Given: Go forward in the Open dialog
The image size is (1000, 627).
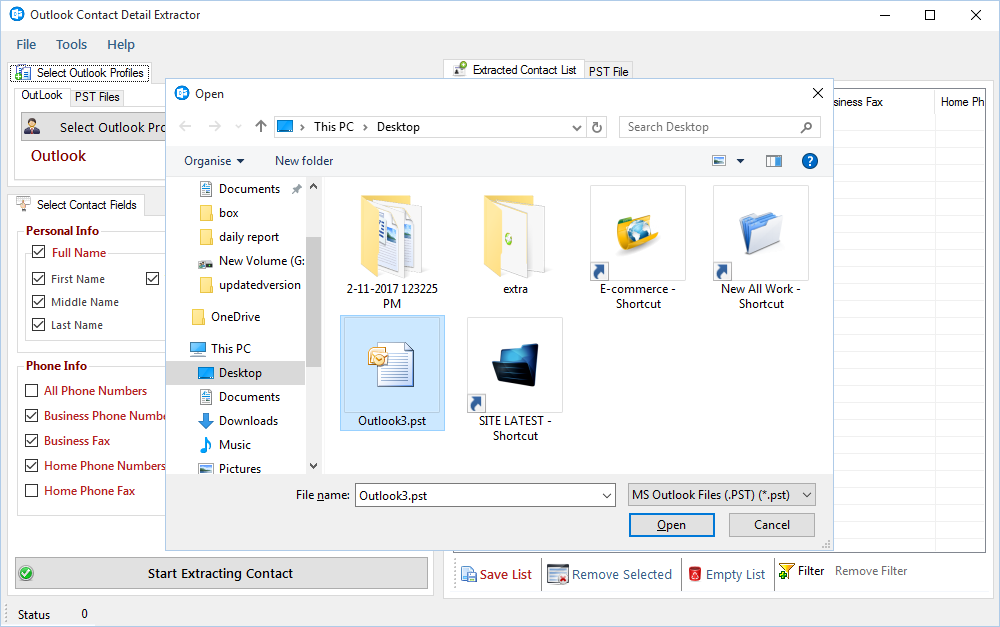Looking at the screenshot, I should [214, 126].
